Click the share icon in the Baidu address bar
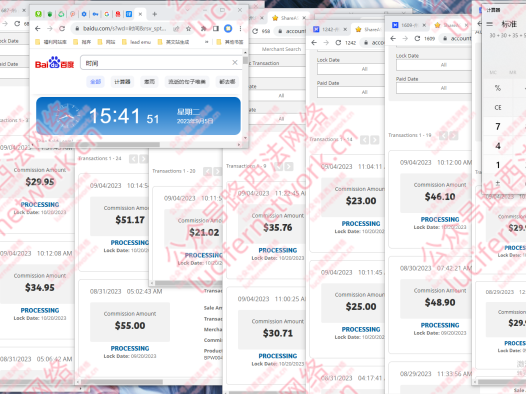 click(x=176, y=29)
